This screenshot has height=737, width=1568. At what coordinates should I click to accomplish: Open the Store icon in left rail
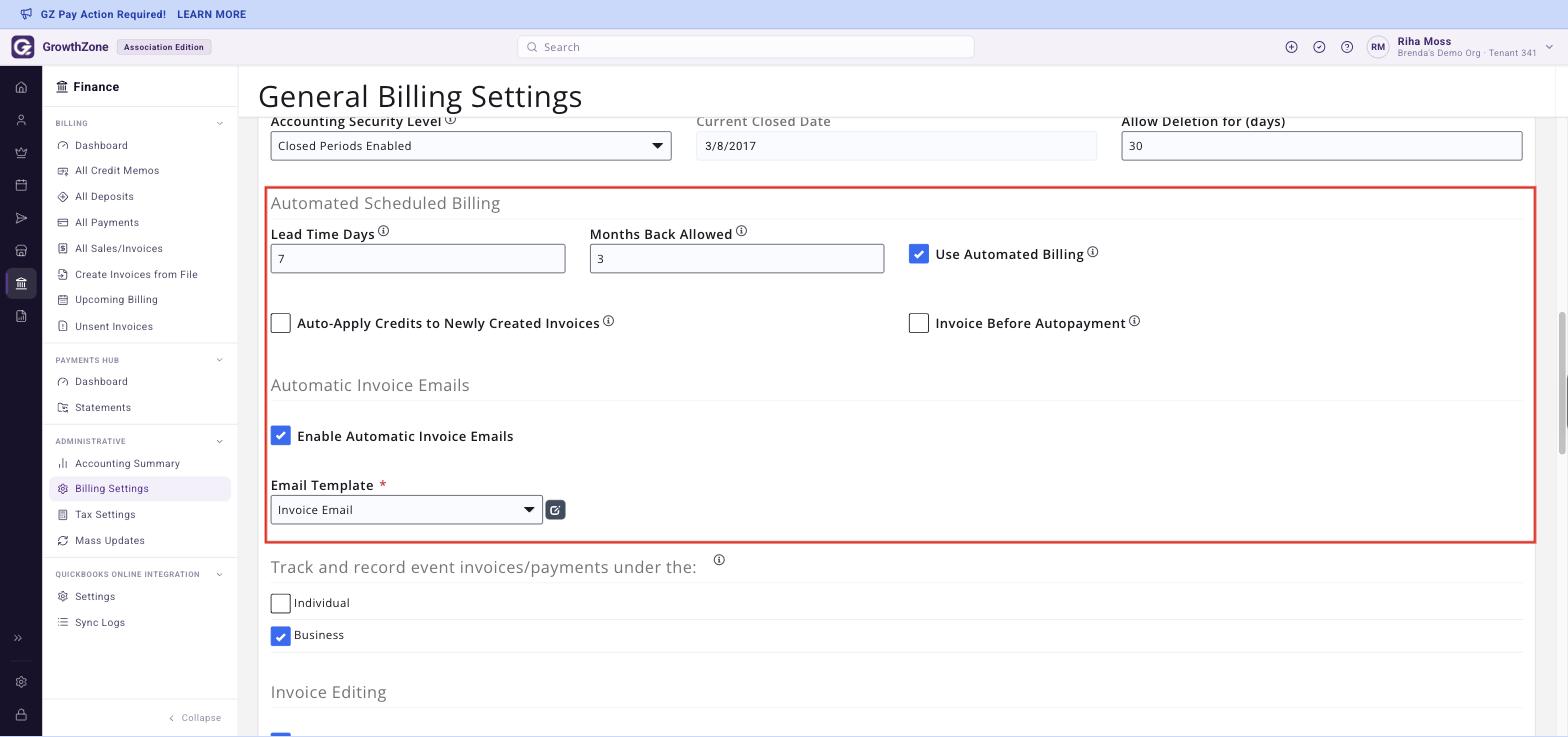tap(21, 251)
